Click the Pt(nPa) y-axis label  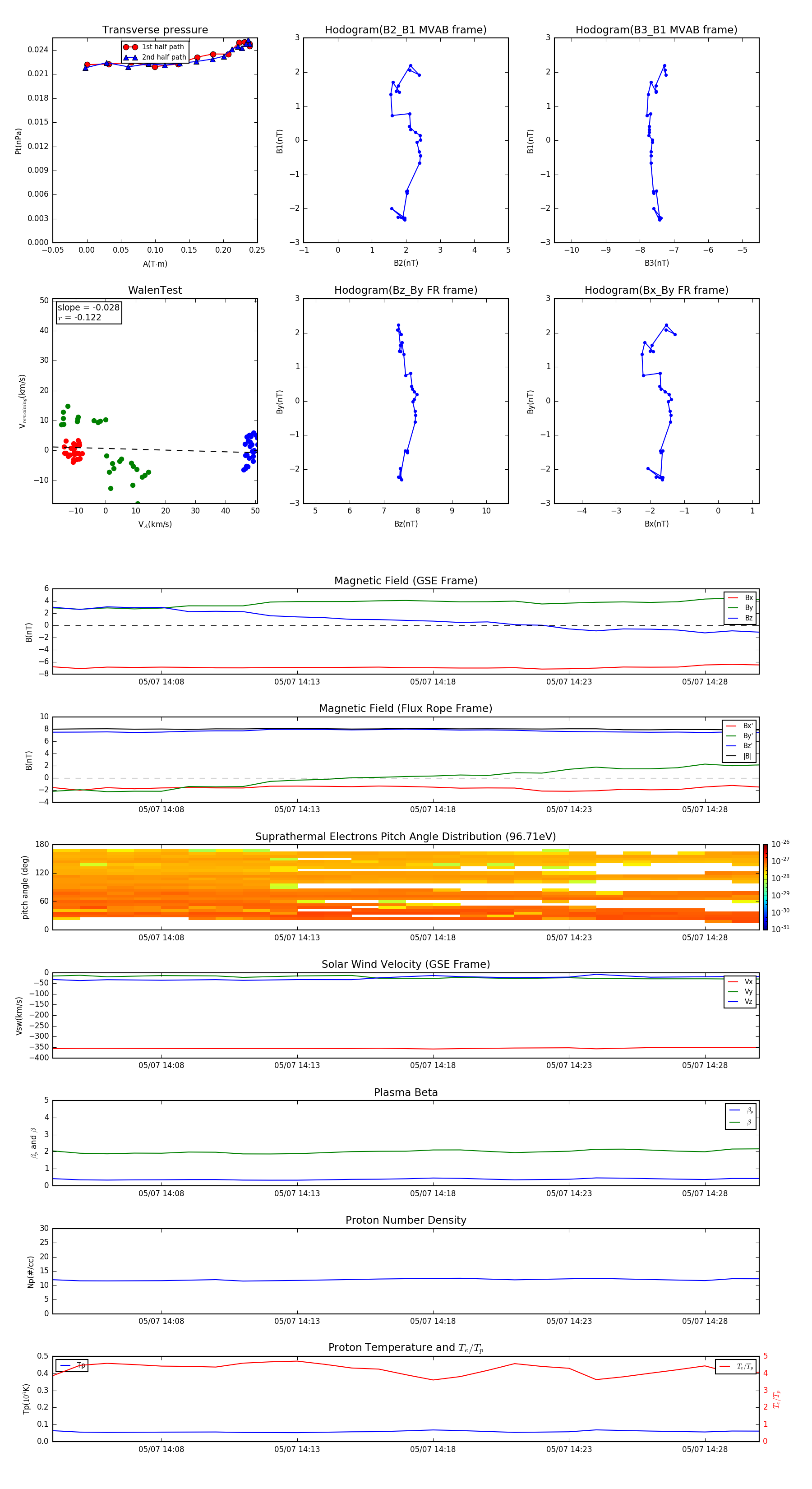pyautogui.click(x=18, y=141)
